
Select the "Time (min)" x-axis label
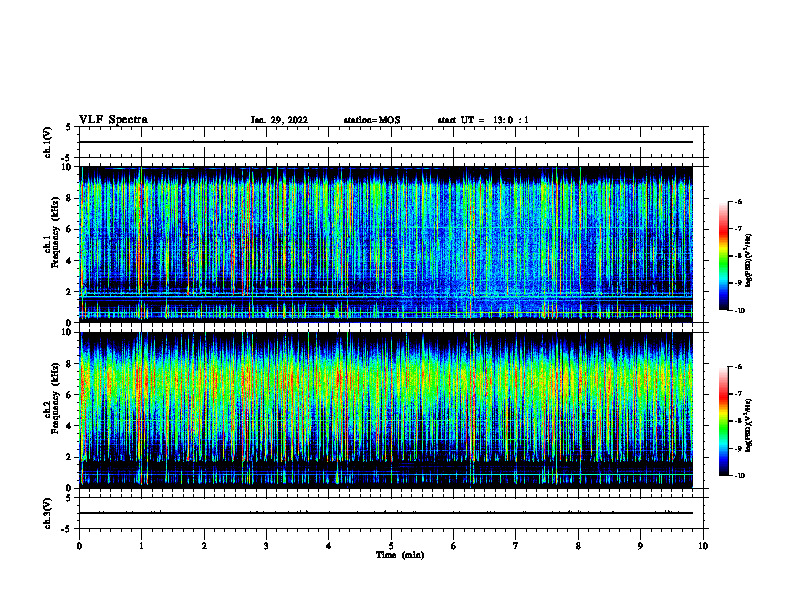pos(400,555)
